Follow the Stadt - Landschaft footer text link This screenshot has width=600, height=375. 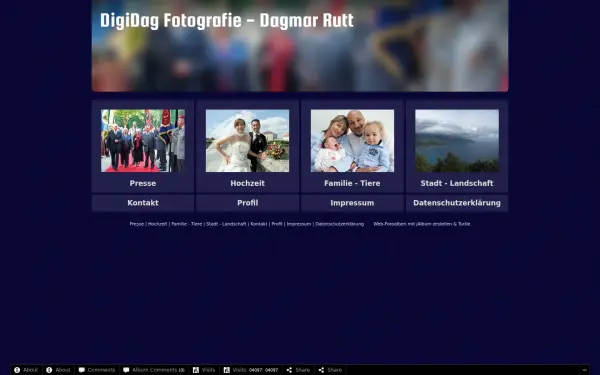click(226, 224)
